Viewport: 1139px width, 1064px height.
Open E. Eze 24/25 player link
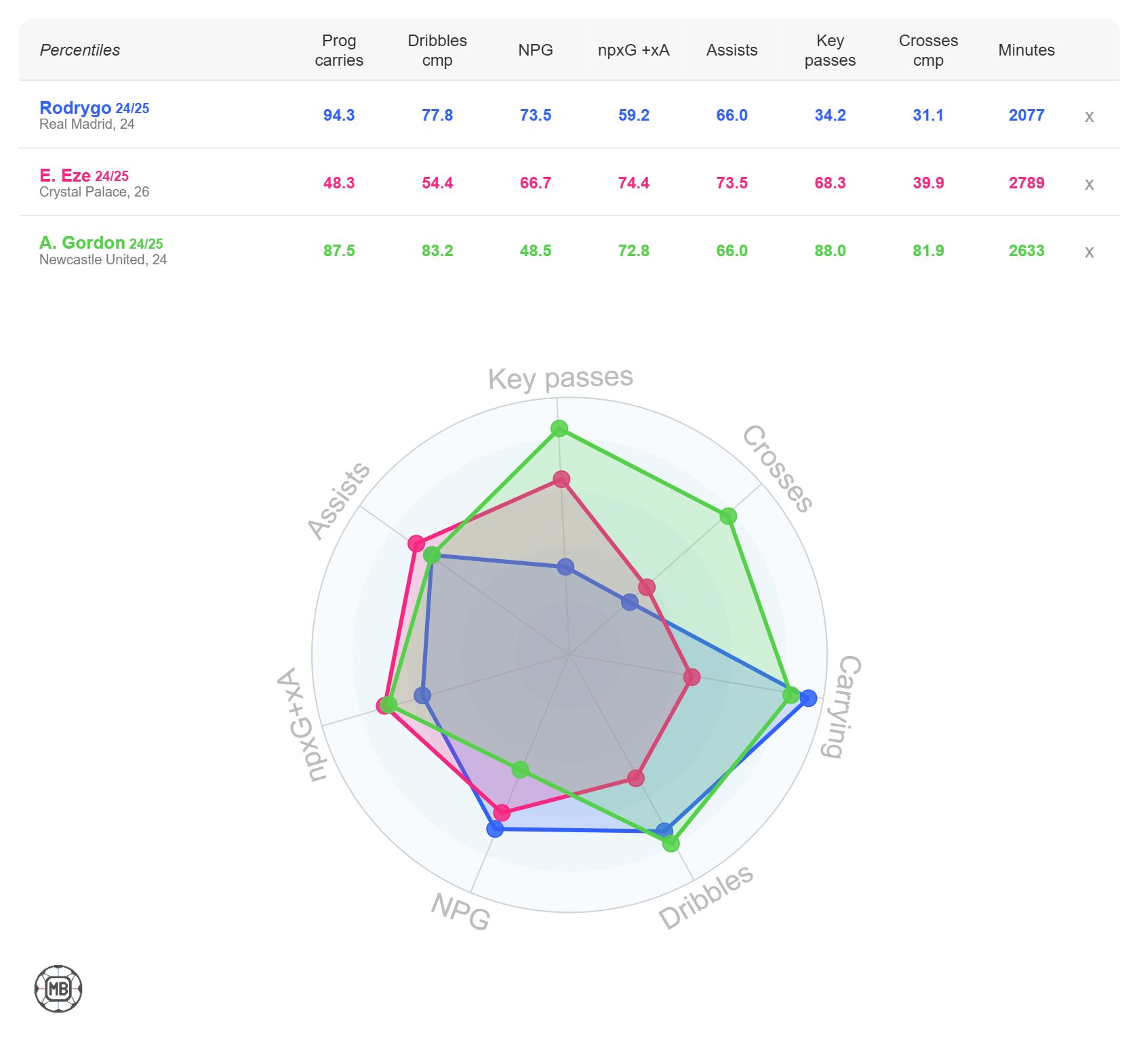[x=84, y=176]
